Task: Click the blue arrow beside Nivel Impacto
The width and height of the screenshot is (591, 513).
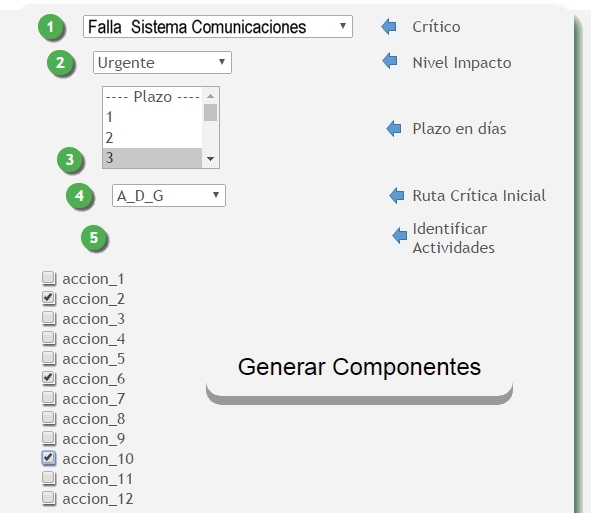Action: [x=390, y=61]
